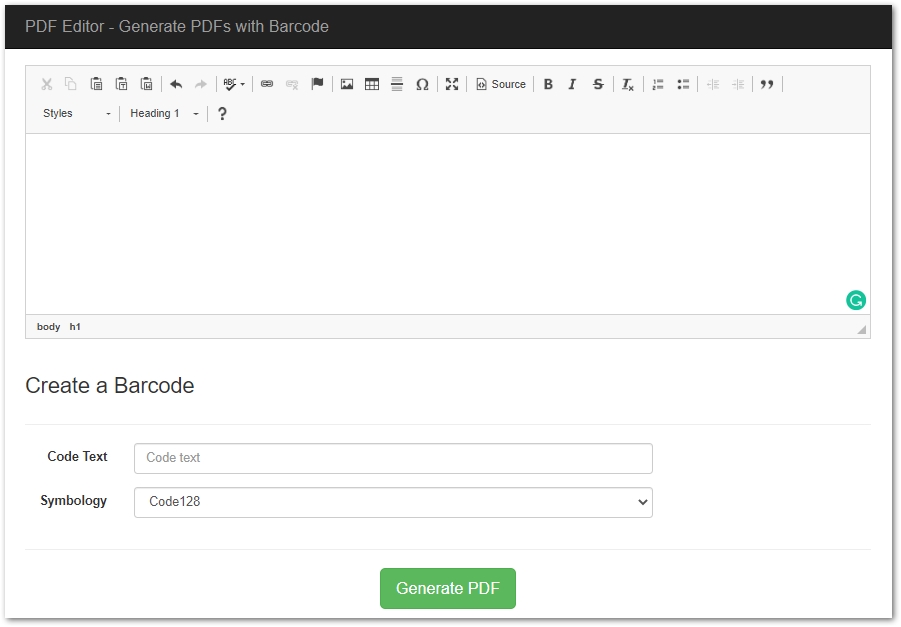Screen dimensions: 901x627
Task: Insert an anchor using the flag icon
Action: click(x=316, y=84)
